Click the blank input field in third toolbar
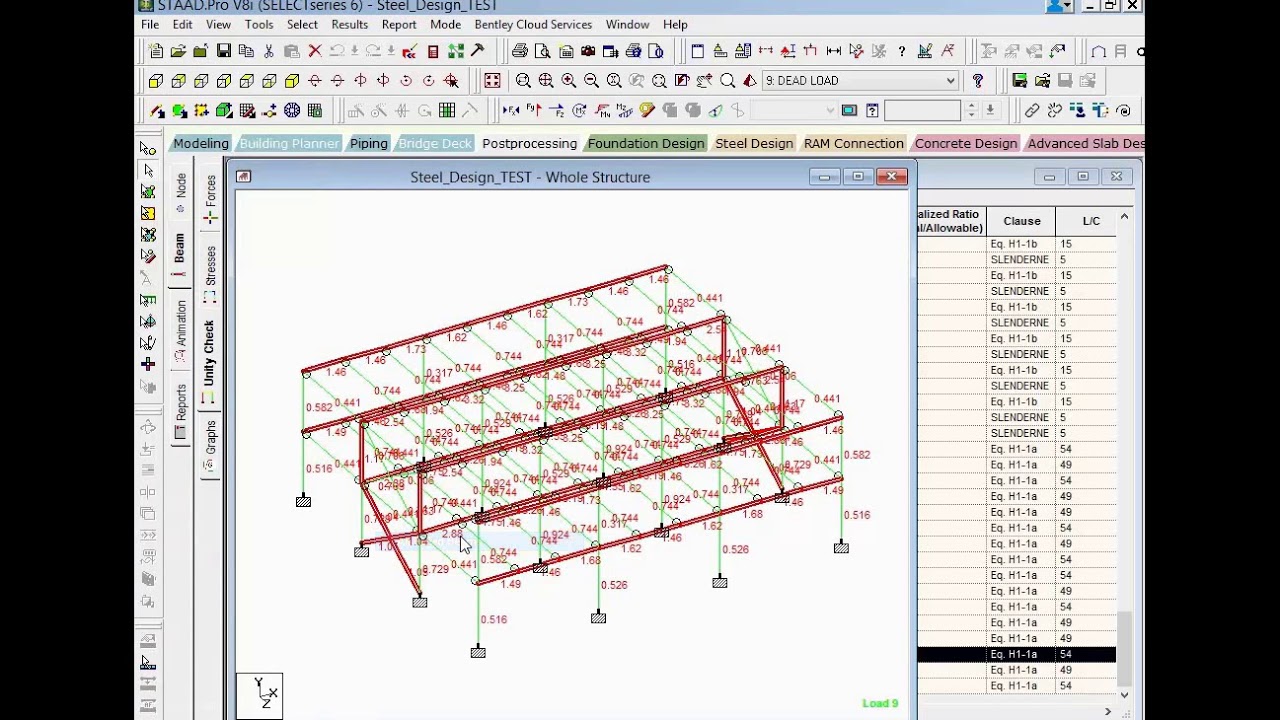1280x720 pixels. [923, 110]
